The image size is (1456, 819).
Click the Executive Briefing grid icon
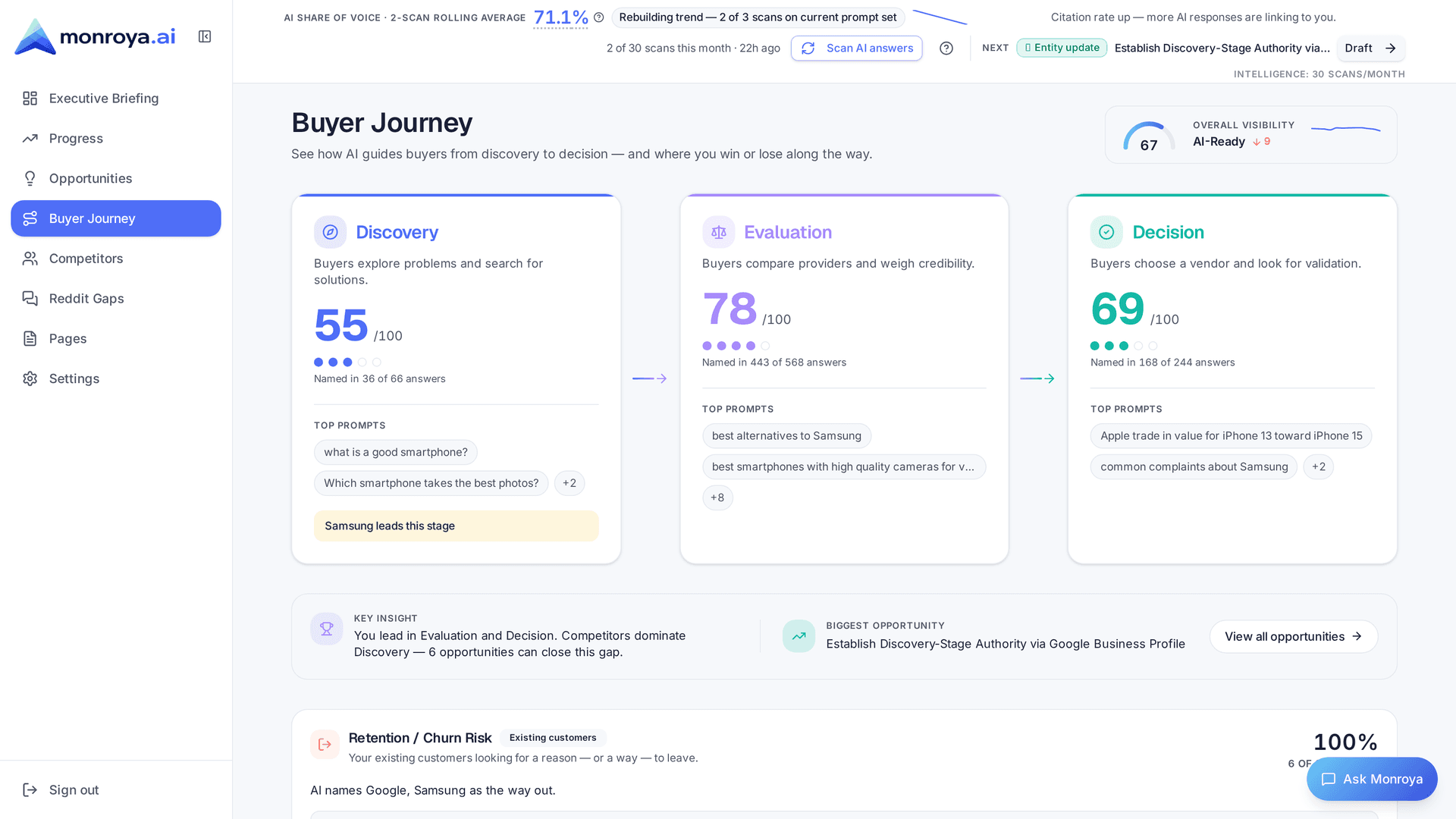click(30, 99)
